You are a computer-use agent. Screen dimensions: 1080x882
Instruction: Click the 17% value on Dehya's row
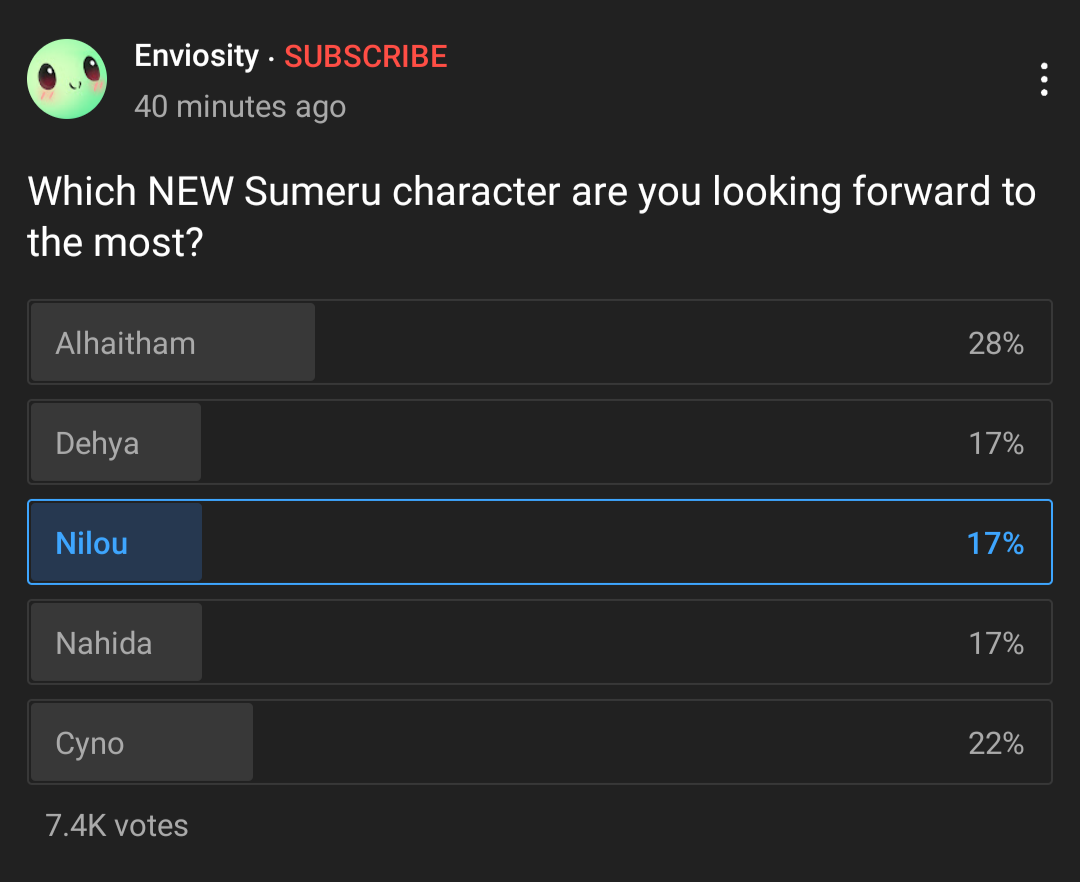point(996,444)
